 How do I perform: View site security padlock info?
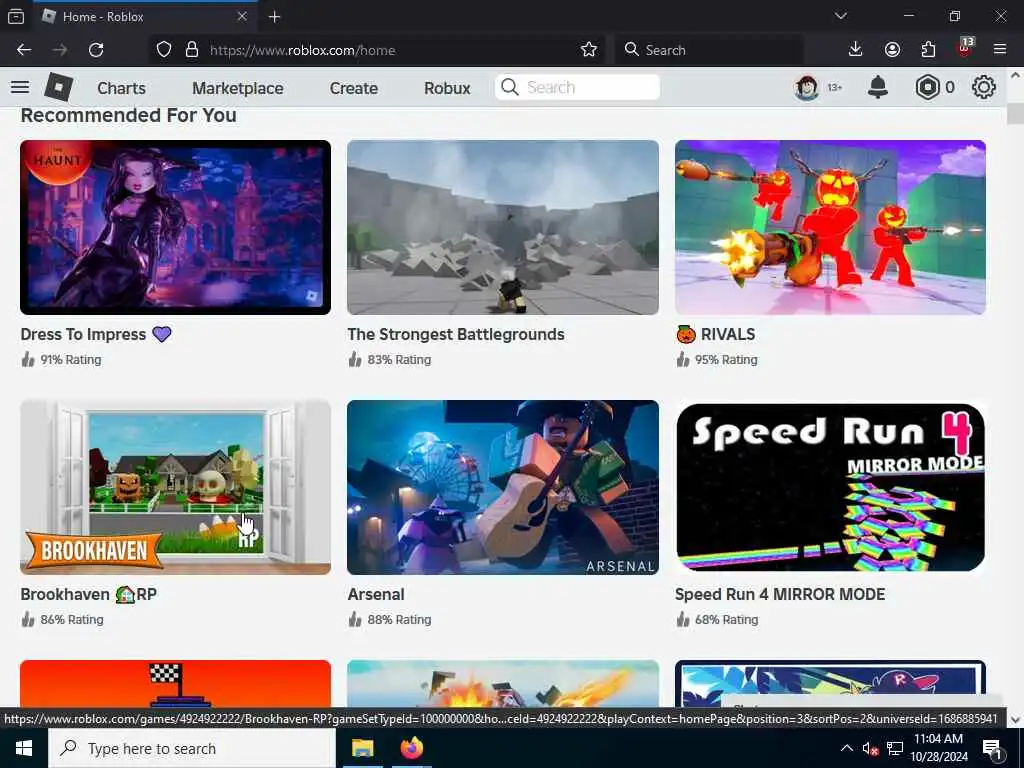click(x=191, y=50)
